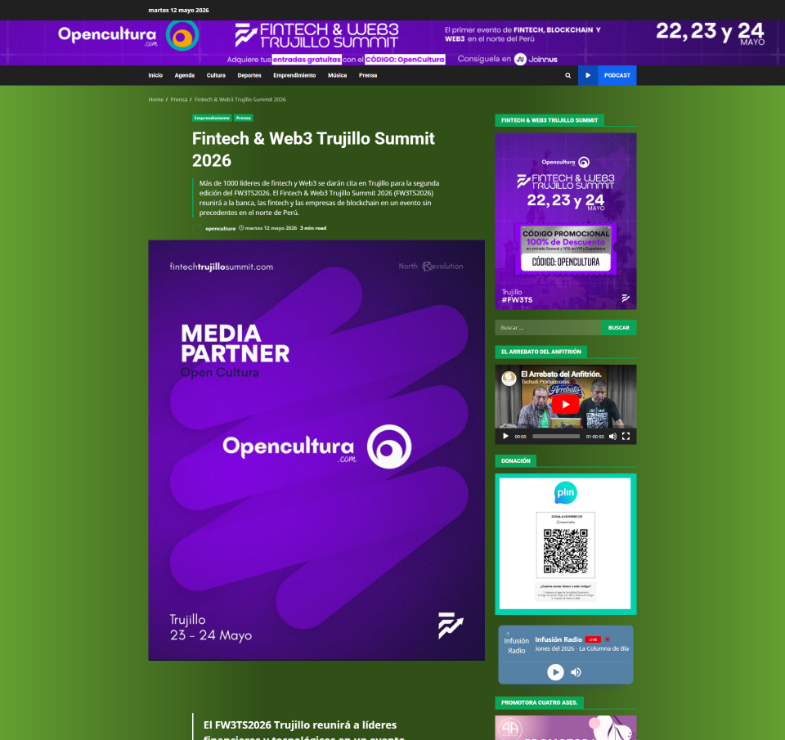
Task: Select the Música menu item
Action: pyautogui.click(x=337, y=76)
